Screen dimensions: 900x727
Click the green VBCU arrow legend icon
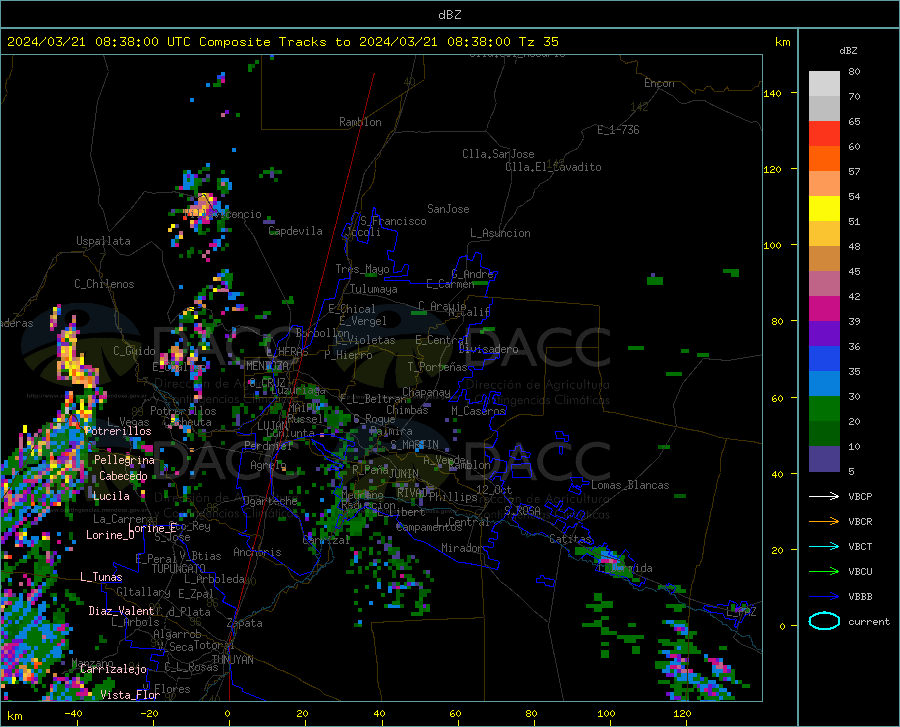coord(824,572)
